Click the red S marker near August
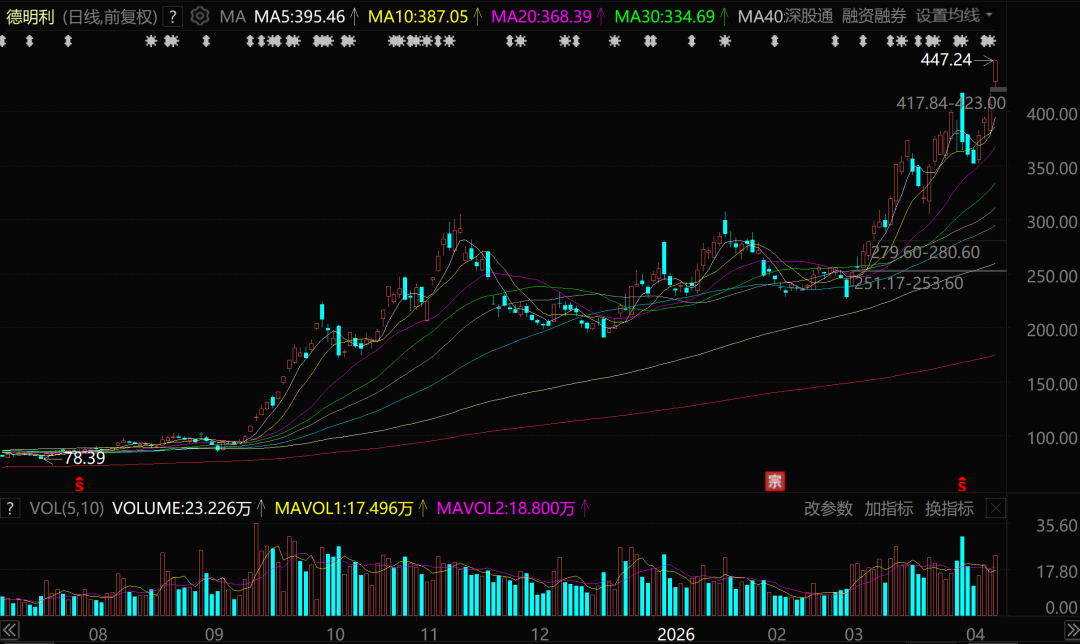Screen dimensions: 1080x644 pos(79,484)
